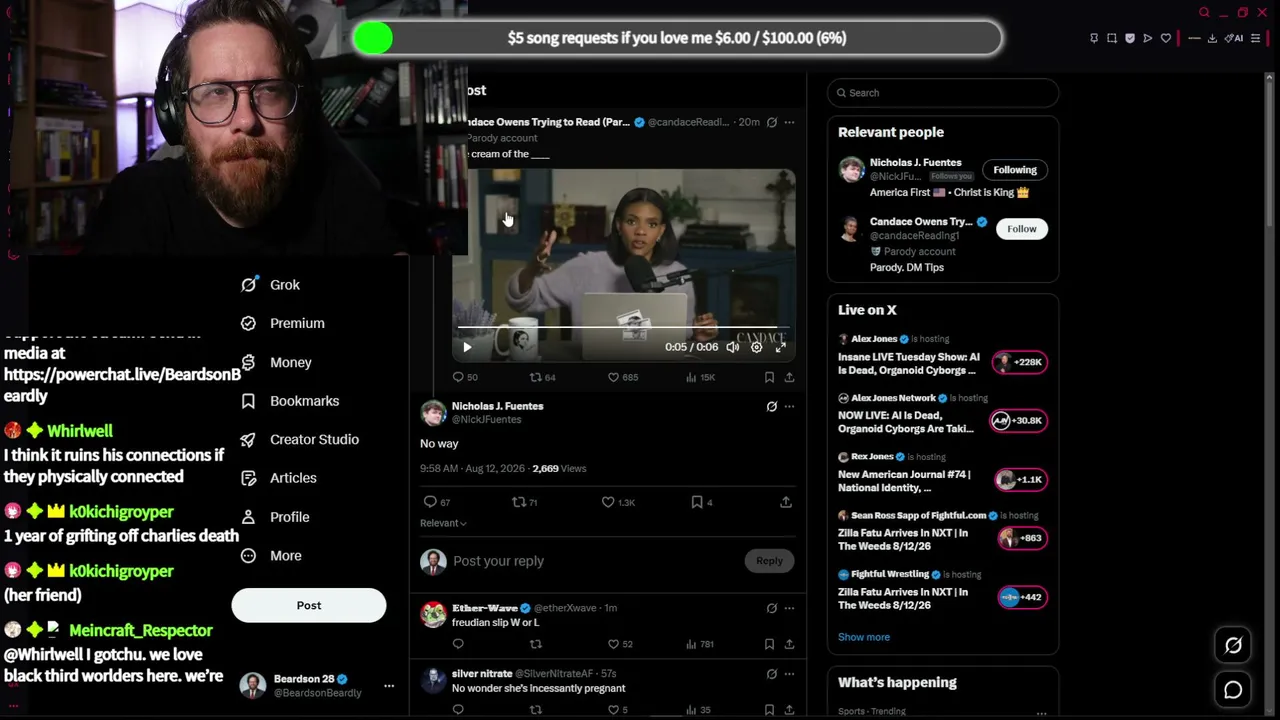Go to Money in the sidebar
The width and height of the screenshot is (1280, 720).
(276, 362)
